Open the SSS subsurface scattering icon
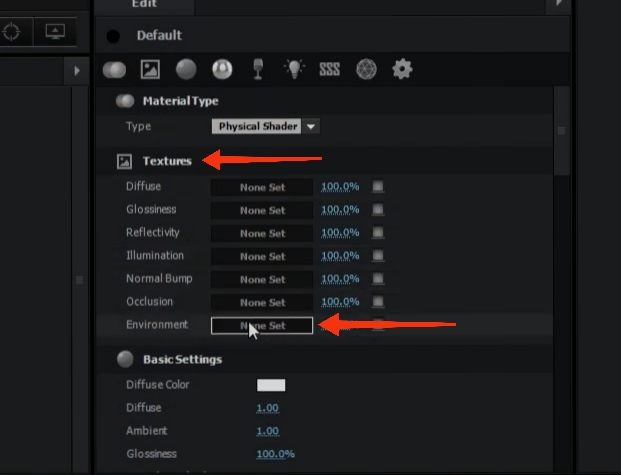621x475 pixels. click(329, 70)
